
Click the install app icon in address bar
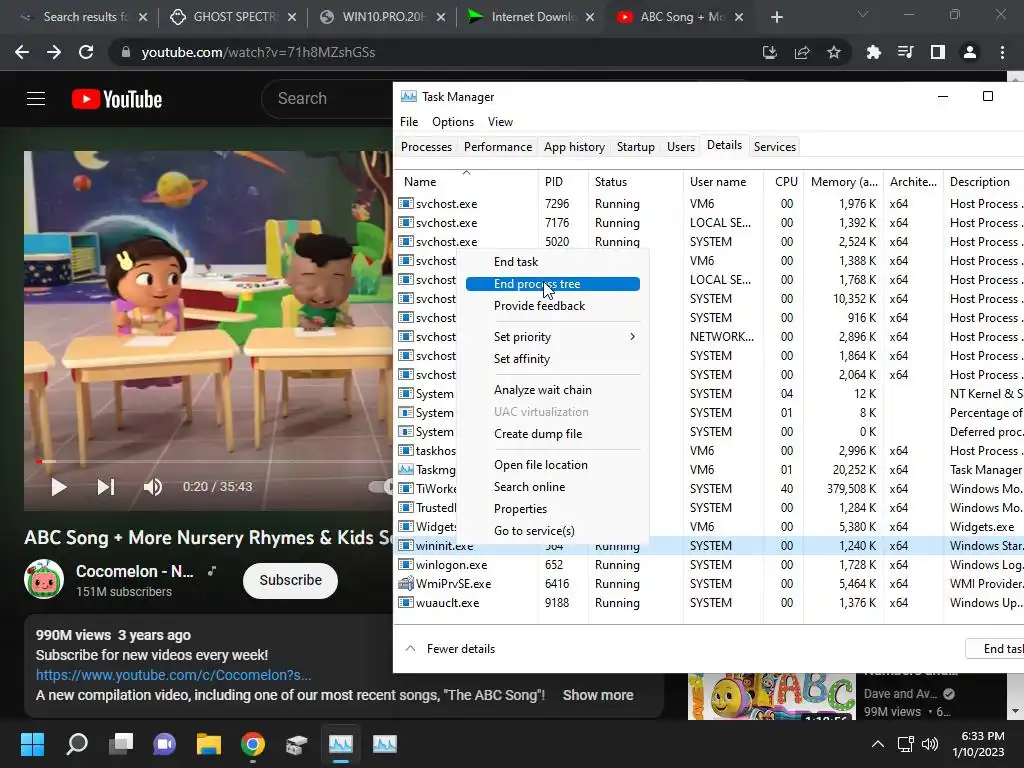(x=770, y=52)
